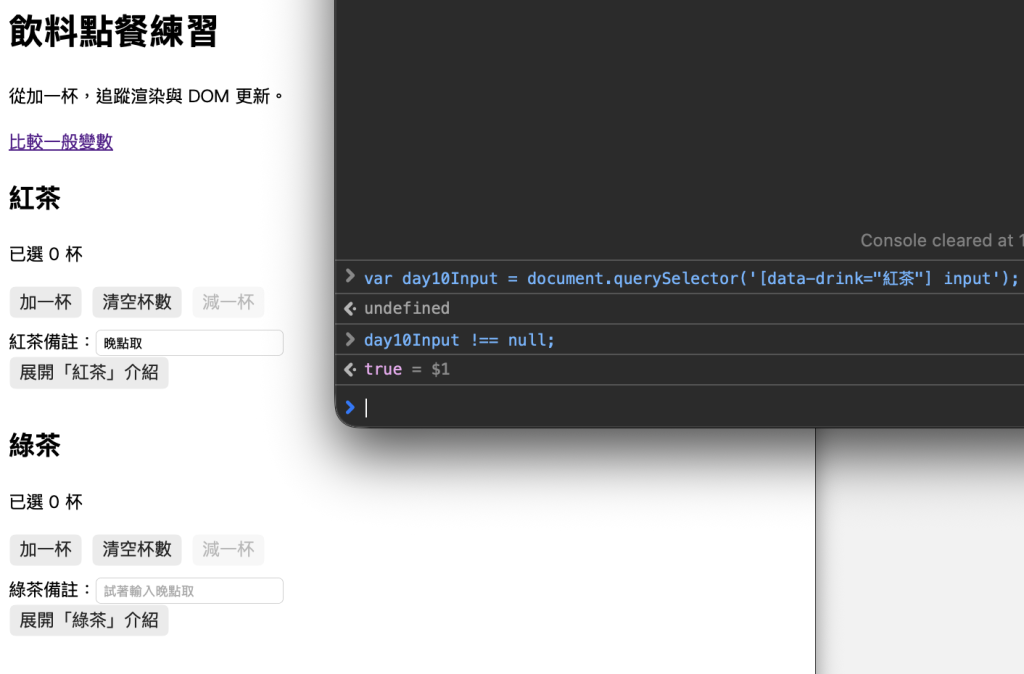
Task: Click the 綠茶備註 label
Action: (x=50, y=589)
